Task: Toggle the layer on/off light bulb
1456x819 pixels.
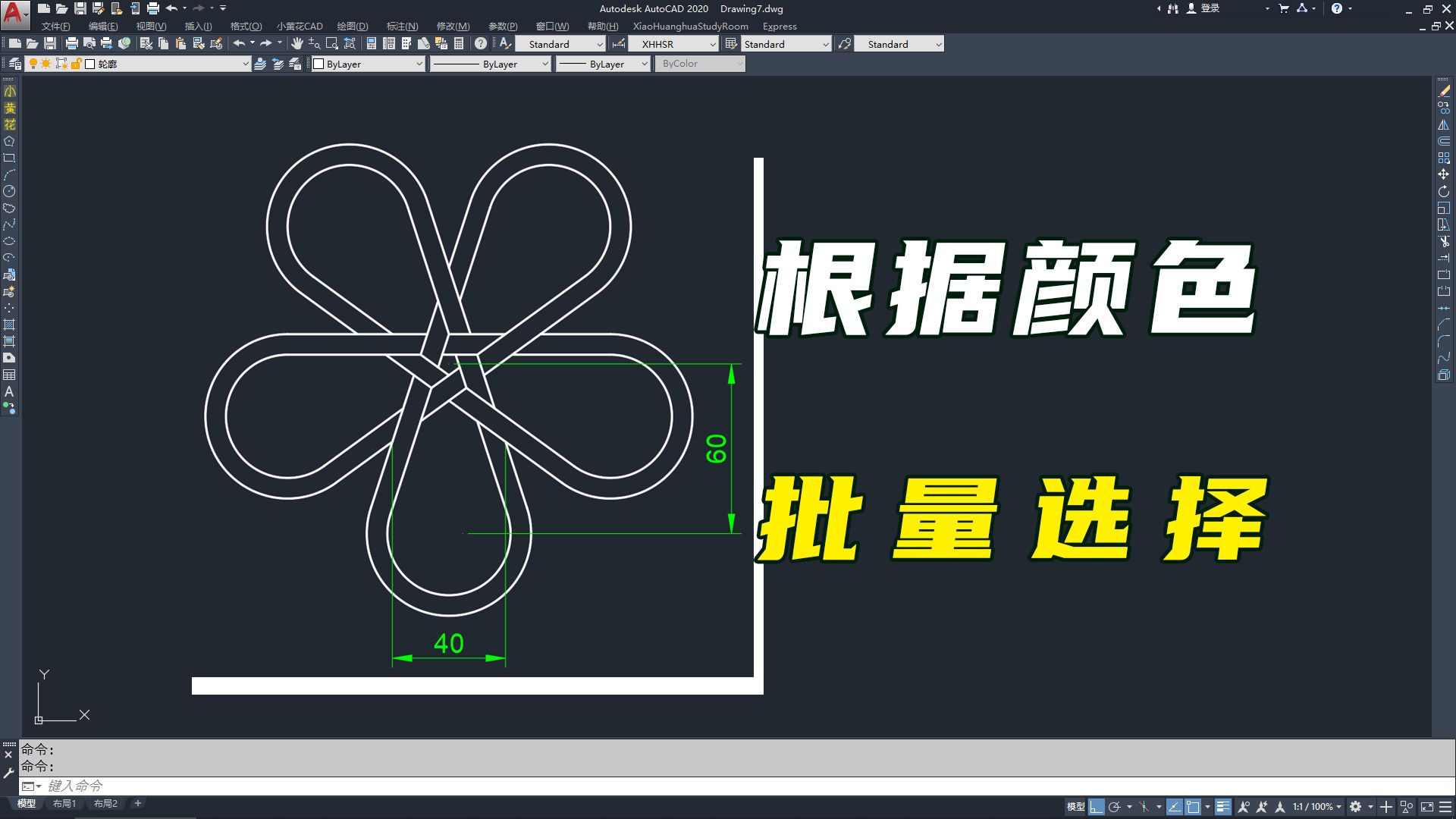Action: coord(33,64)
